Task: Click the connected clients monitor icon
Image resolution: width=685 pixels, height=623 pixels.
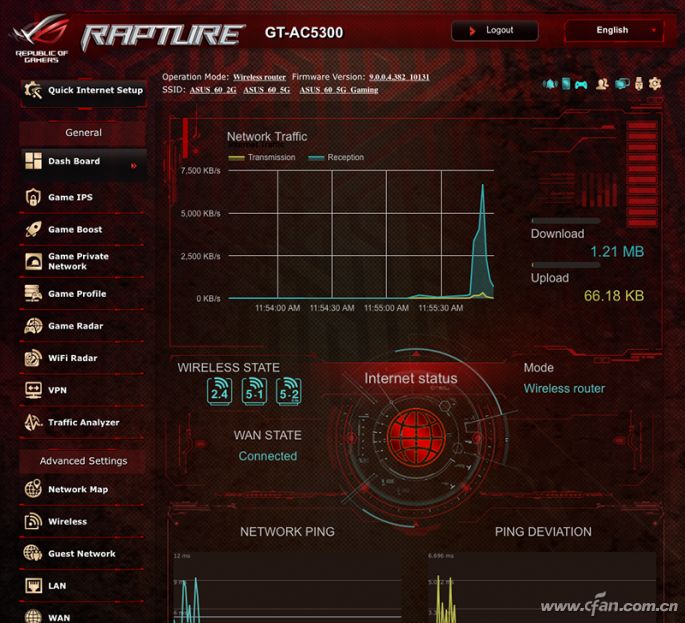Action: [x=622, y=84]
